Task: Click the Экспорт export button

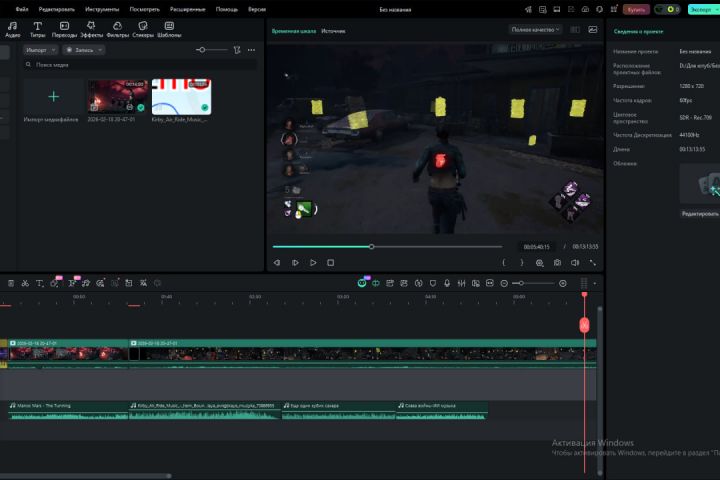Action: click(703, 9)
